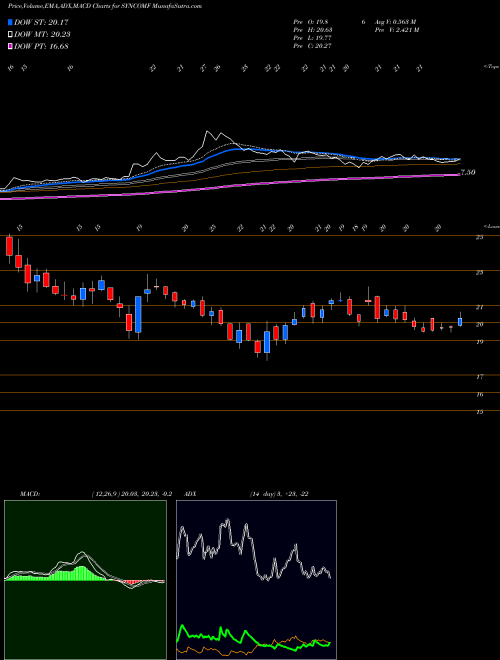Screen dimensions: 500x660
Task: Click the 19 price axis label
Action: (x=479, y=342)
